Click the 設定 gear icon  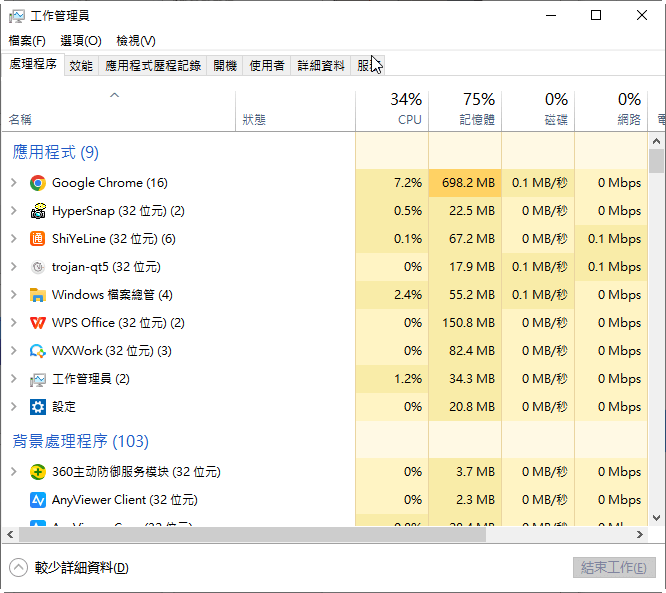[38, 407]
